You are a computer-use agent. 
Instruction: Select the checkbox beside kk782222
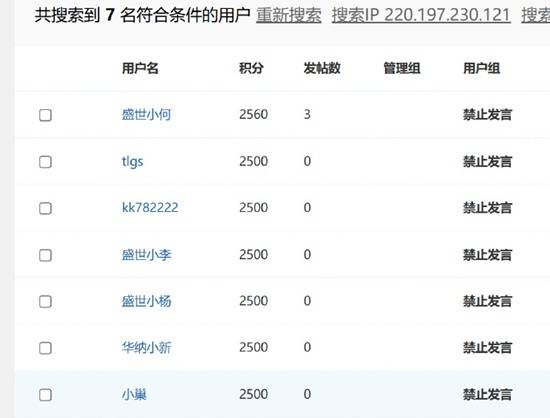coord(45,208)
